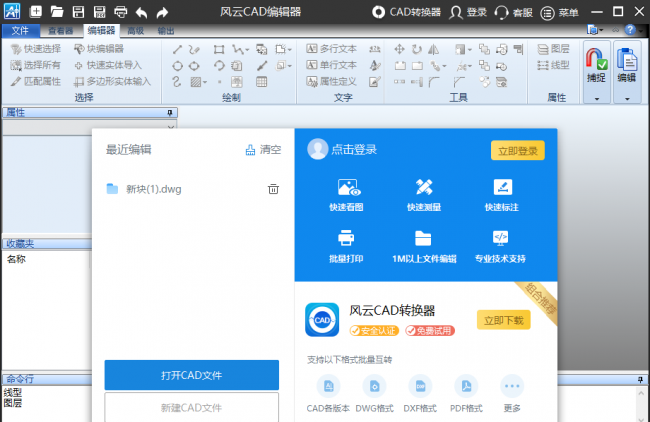Click 登录 in the title bar

(x=468, y=12)
